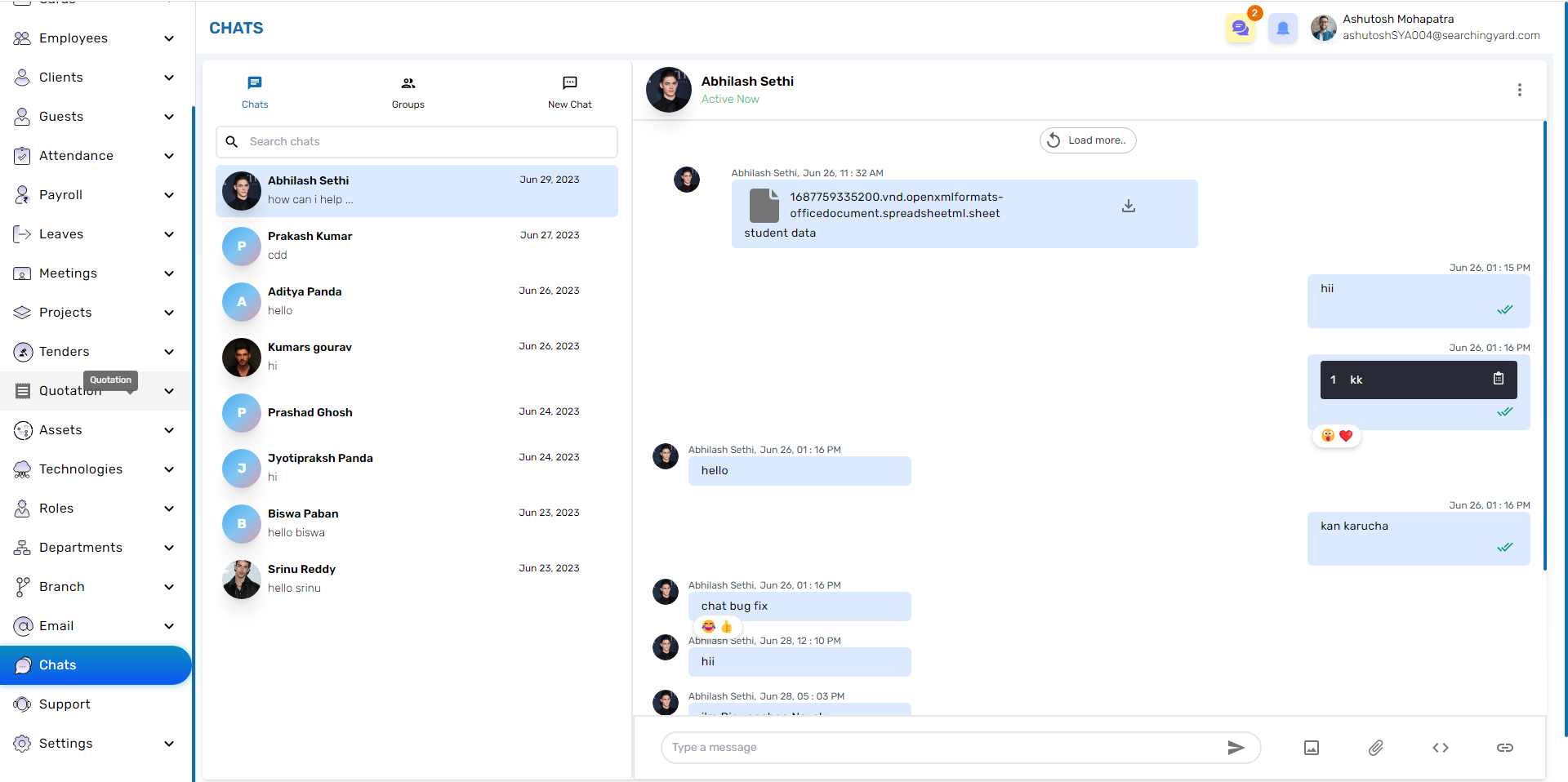The image size is (1568, 782).
Task: Open the Prakash Kumar conversation
Action: coord(416,246)
